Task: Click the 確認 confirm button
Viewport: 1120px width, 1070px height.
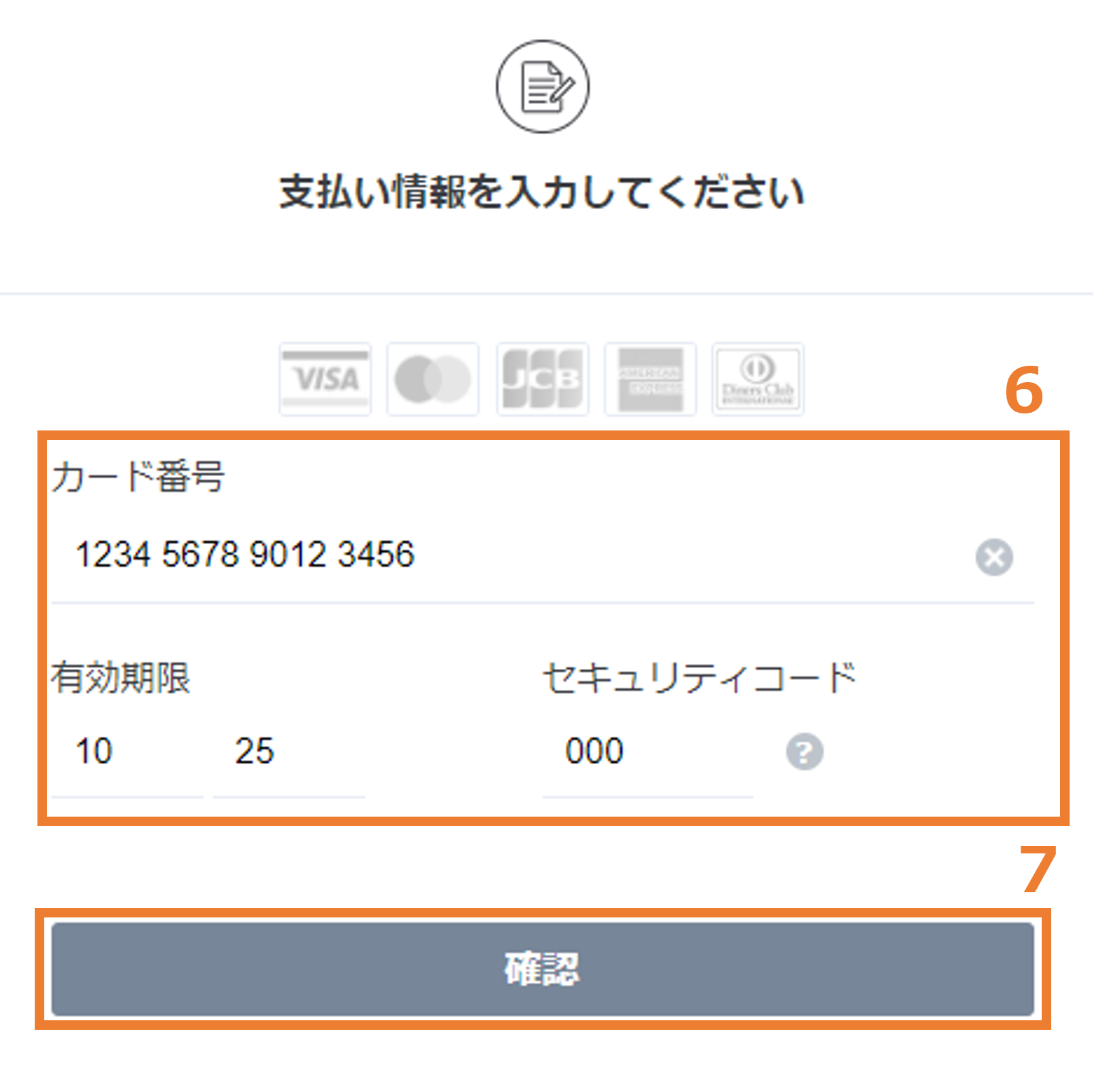Action: [x=543, y=969]
